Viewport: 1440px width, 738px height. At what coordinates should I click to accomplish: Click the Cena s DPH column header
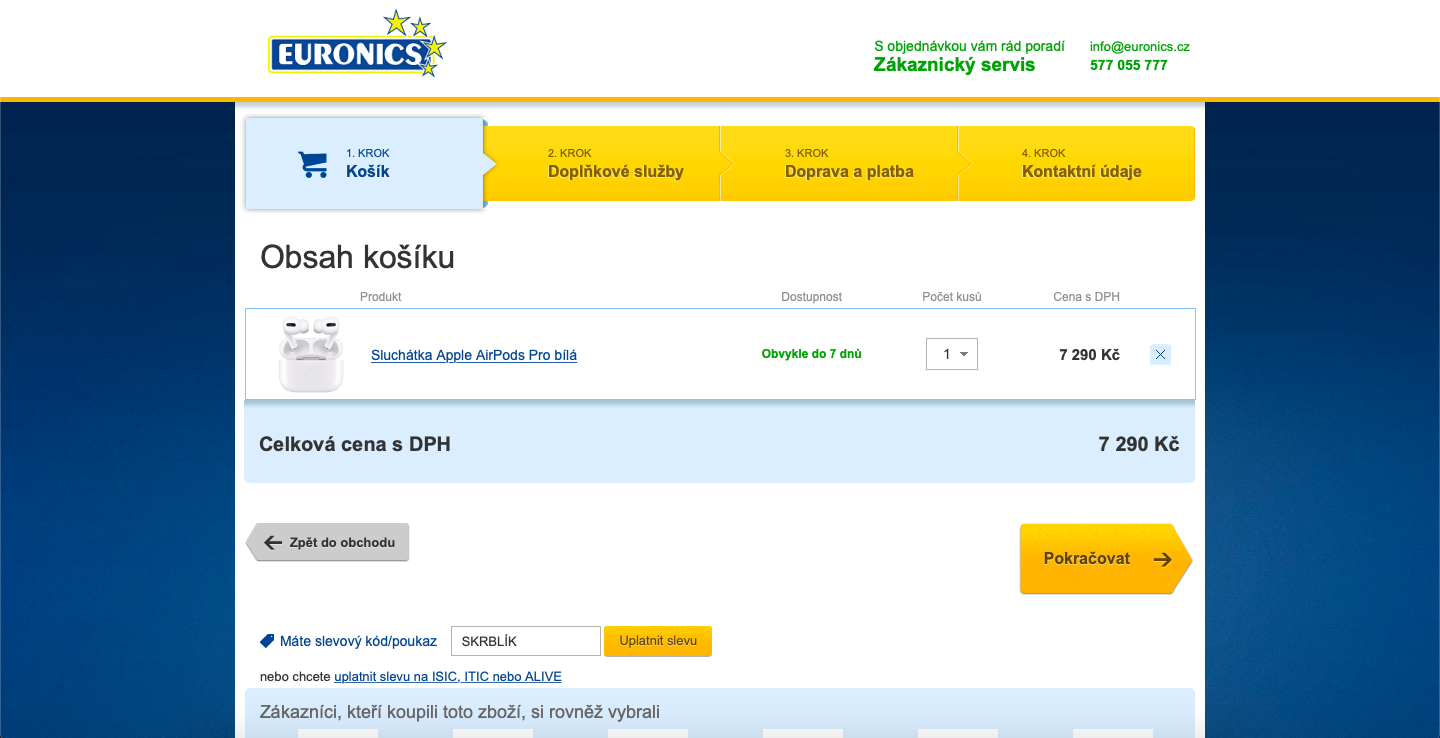1086,297
